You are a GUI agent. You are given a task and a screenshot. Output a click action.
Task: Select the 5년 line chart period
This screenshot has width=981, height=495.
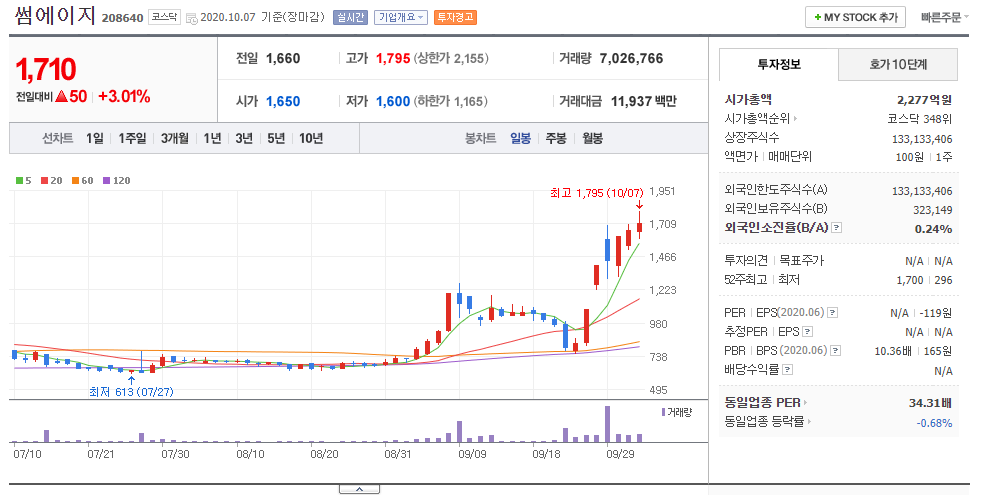[x=276, y=138]
